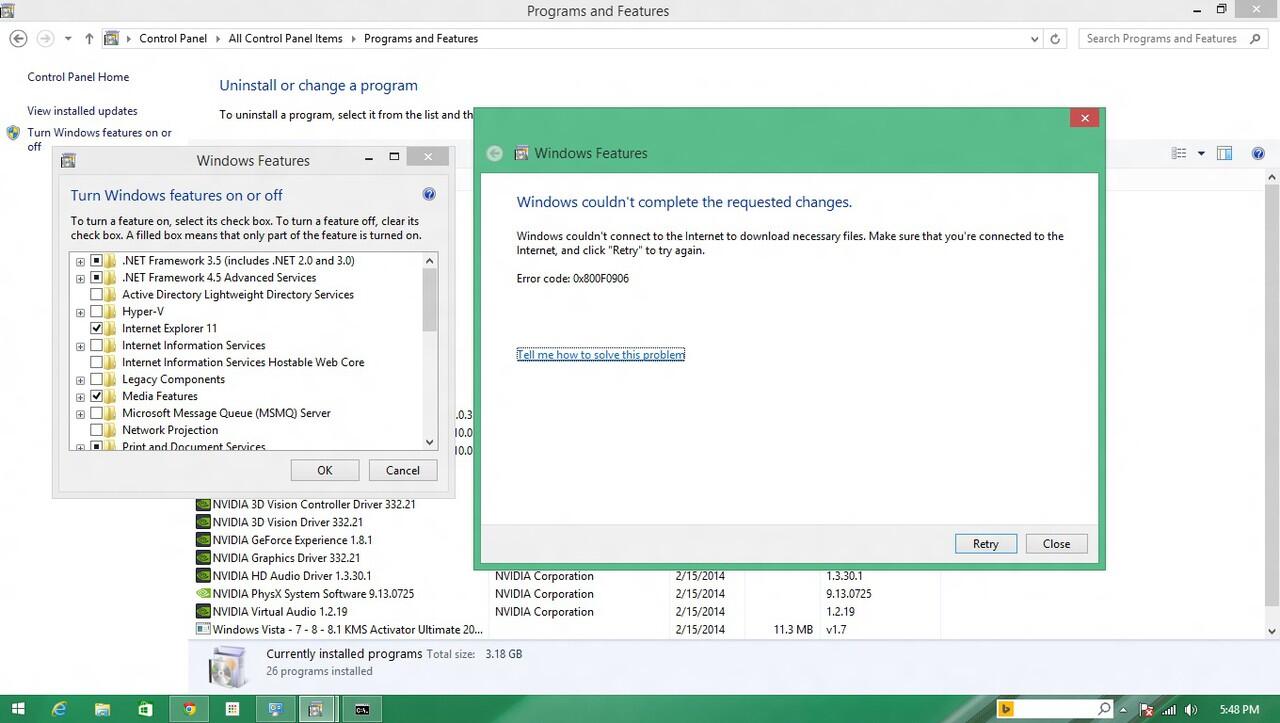Uncheck Internet Explorer 11
Viewport: 1280px width, 723px height.
(x=97, y=329)
